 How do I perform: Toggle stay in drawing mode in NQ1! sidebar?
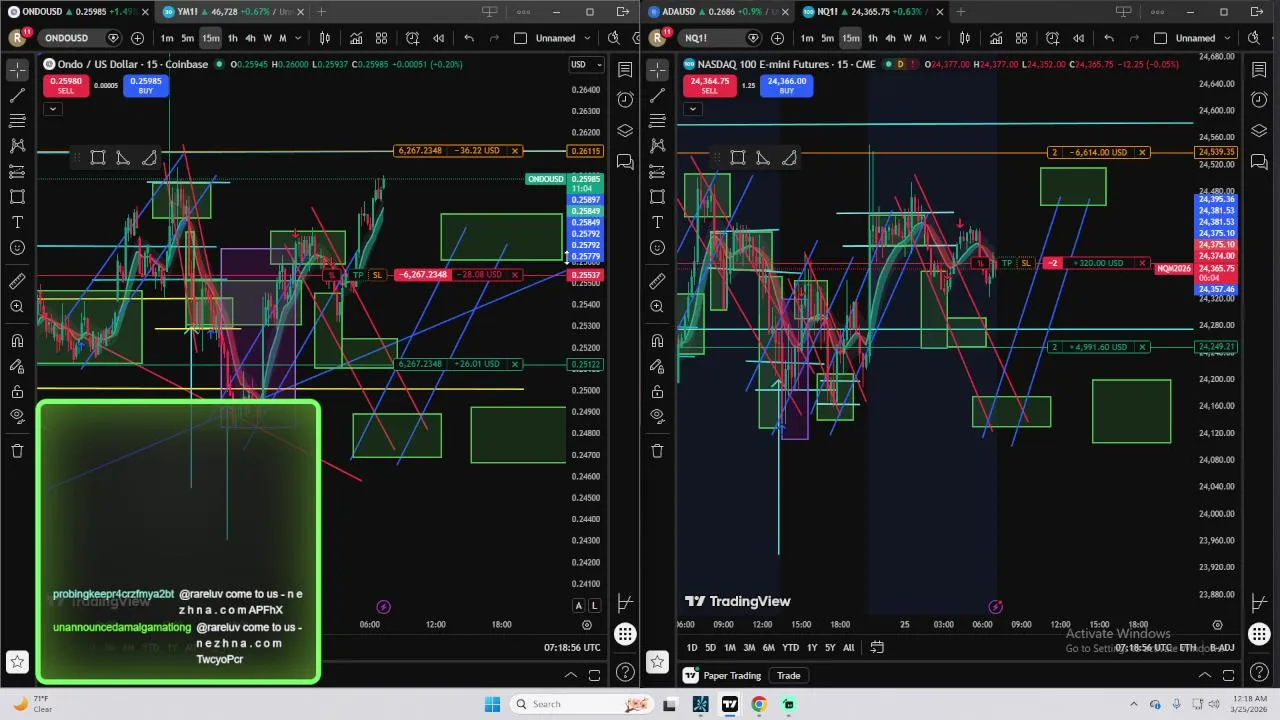coord(657,366)
